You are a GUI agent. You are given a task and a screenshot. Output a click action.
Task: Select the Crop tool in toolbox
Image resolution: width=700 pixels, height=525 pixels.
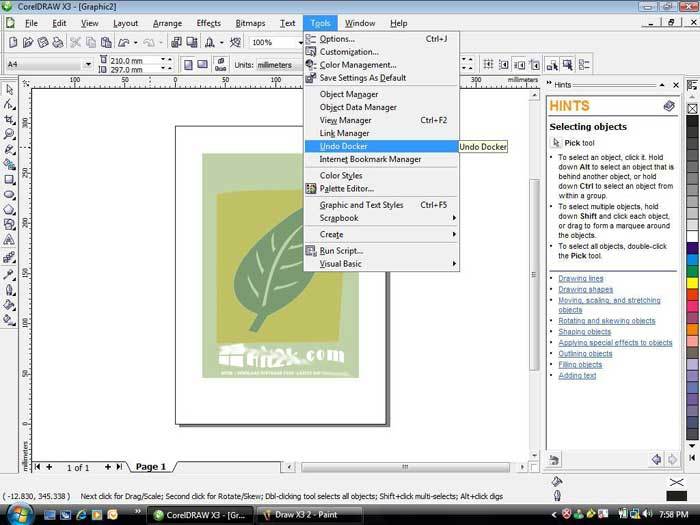[9, 120]
